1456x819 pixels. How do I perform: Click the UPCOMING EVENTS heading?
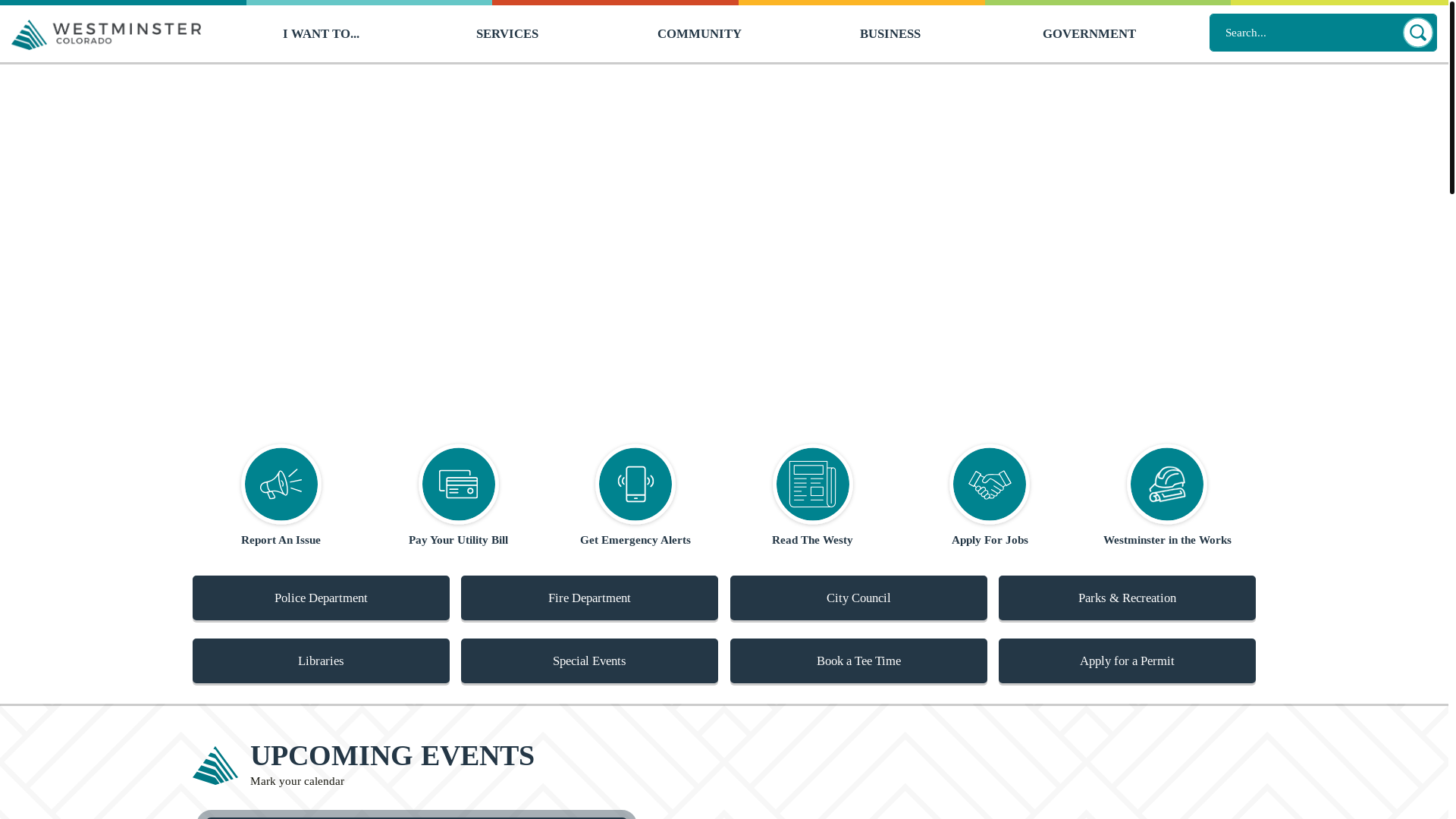click(x=392, y=755)
